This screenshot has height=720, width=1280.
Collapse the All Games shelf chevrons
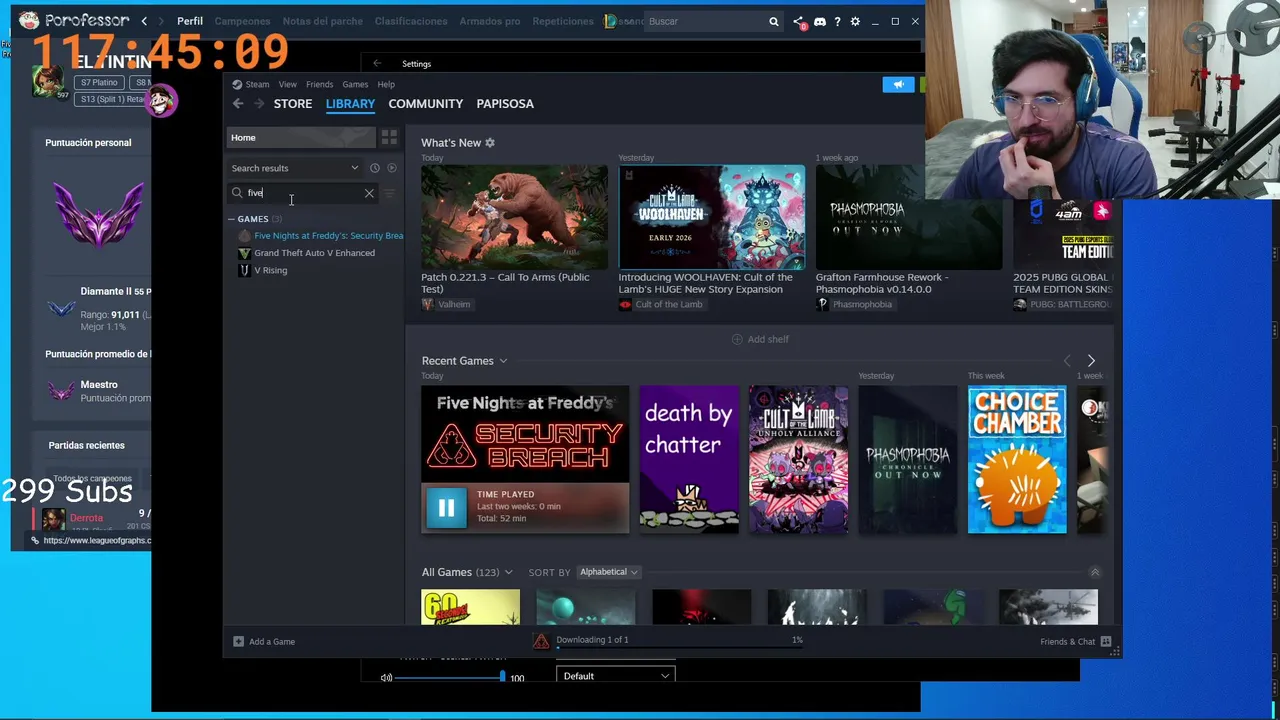(x=1094, y=572)
